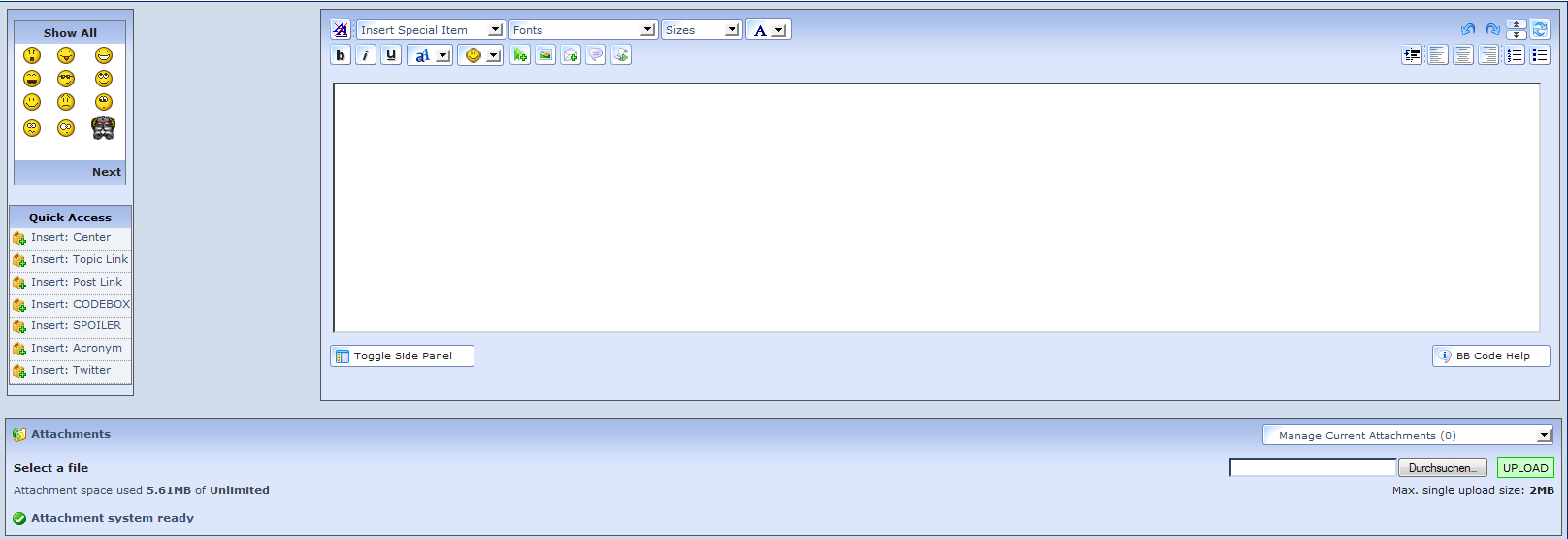
Task: Click the switch editor mode refresh icon
Action: tap(1540, 30)
